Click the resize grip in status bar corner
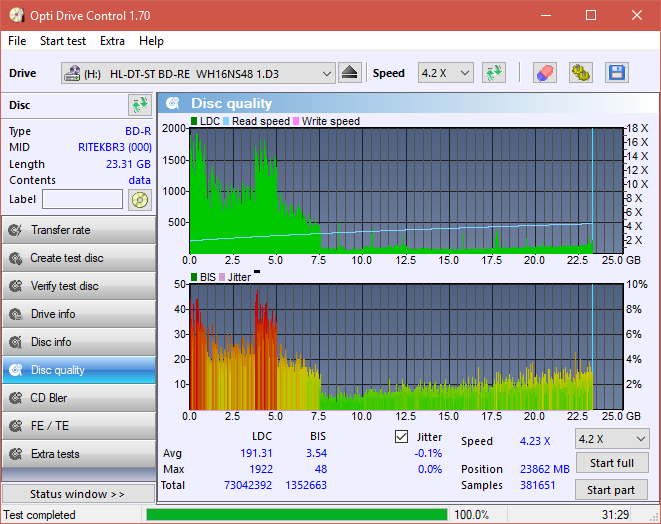This screenshot has width=661, height=524. 654,517
